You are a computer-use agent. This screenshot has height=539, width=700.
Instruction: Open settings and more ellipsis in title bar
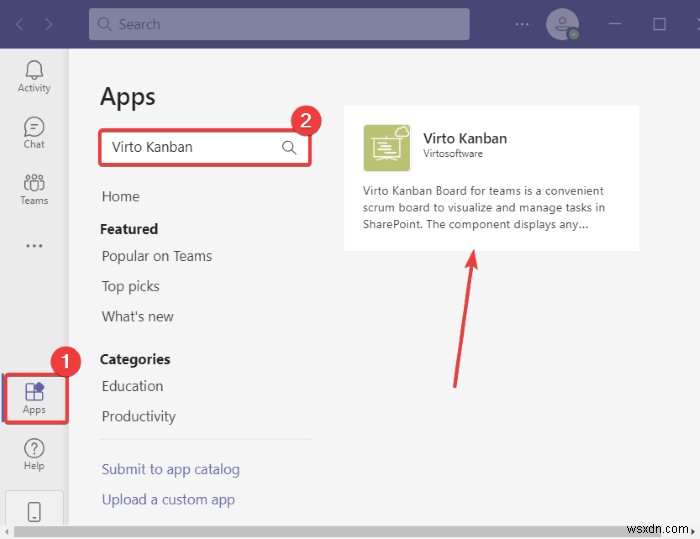click(521, 24)
